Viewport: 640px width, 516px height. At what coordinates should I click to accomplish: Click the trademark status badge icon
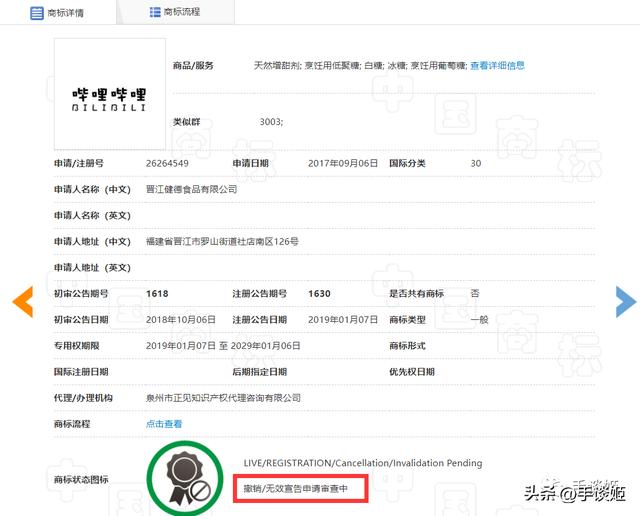(x=185, y=478)
